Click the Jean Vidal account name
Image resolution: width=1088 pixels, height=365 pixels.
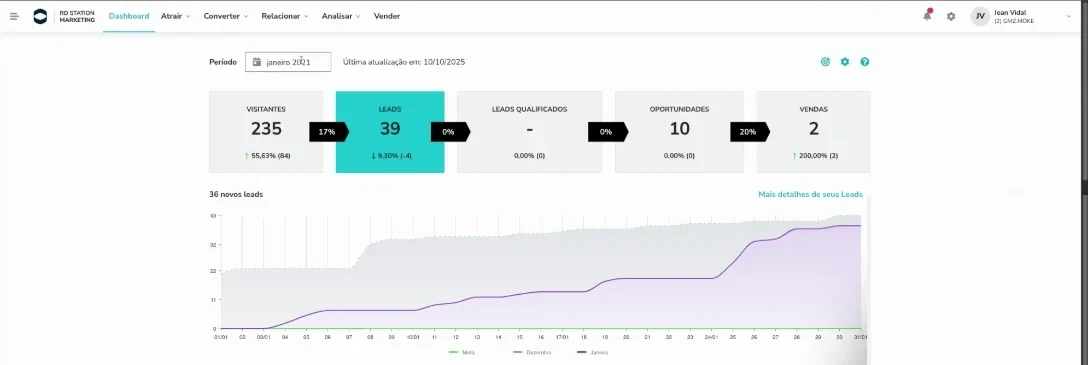coord(1010,12)
